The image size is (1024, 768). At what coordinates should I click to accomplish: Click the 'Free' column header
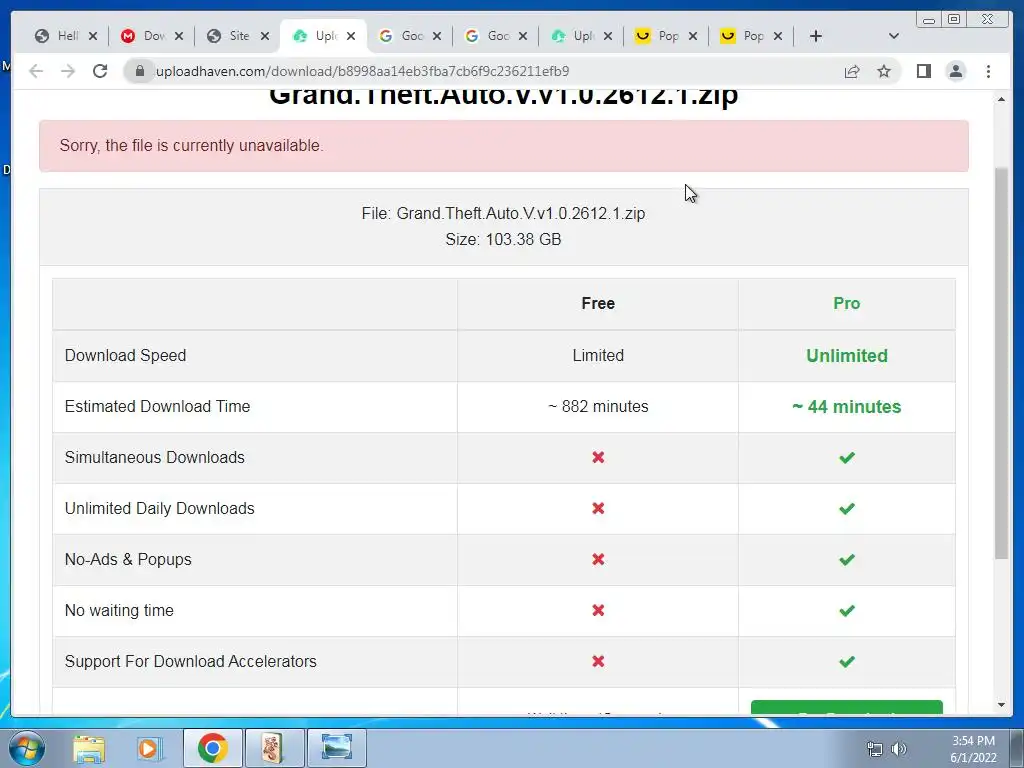tap(598, 304)
